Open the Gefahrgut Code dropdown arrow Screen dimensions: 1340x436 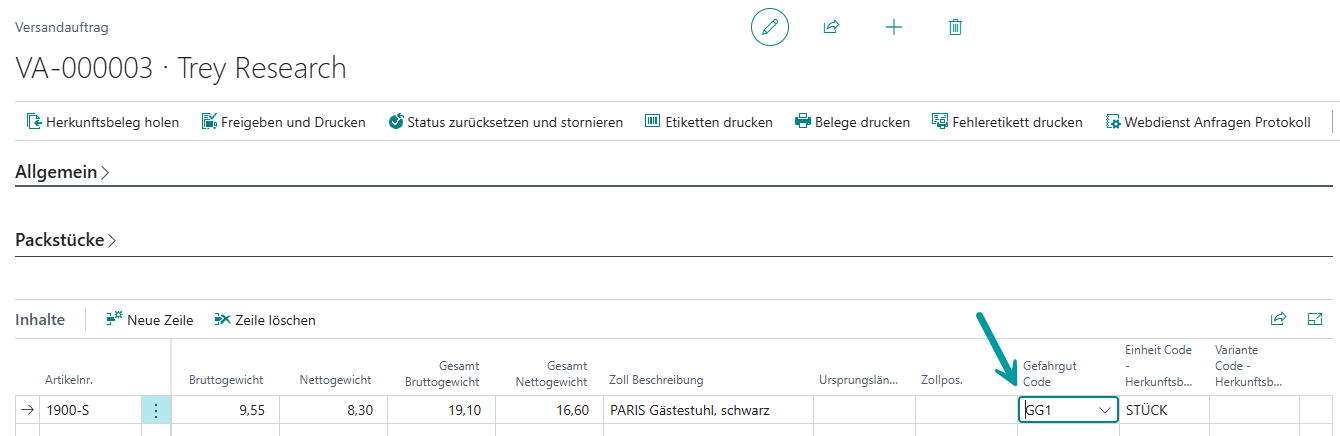tap(1105, 410)
